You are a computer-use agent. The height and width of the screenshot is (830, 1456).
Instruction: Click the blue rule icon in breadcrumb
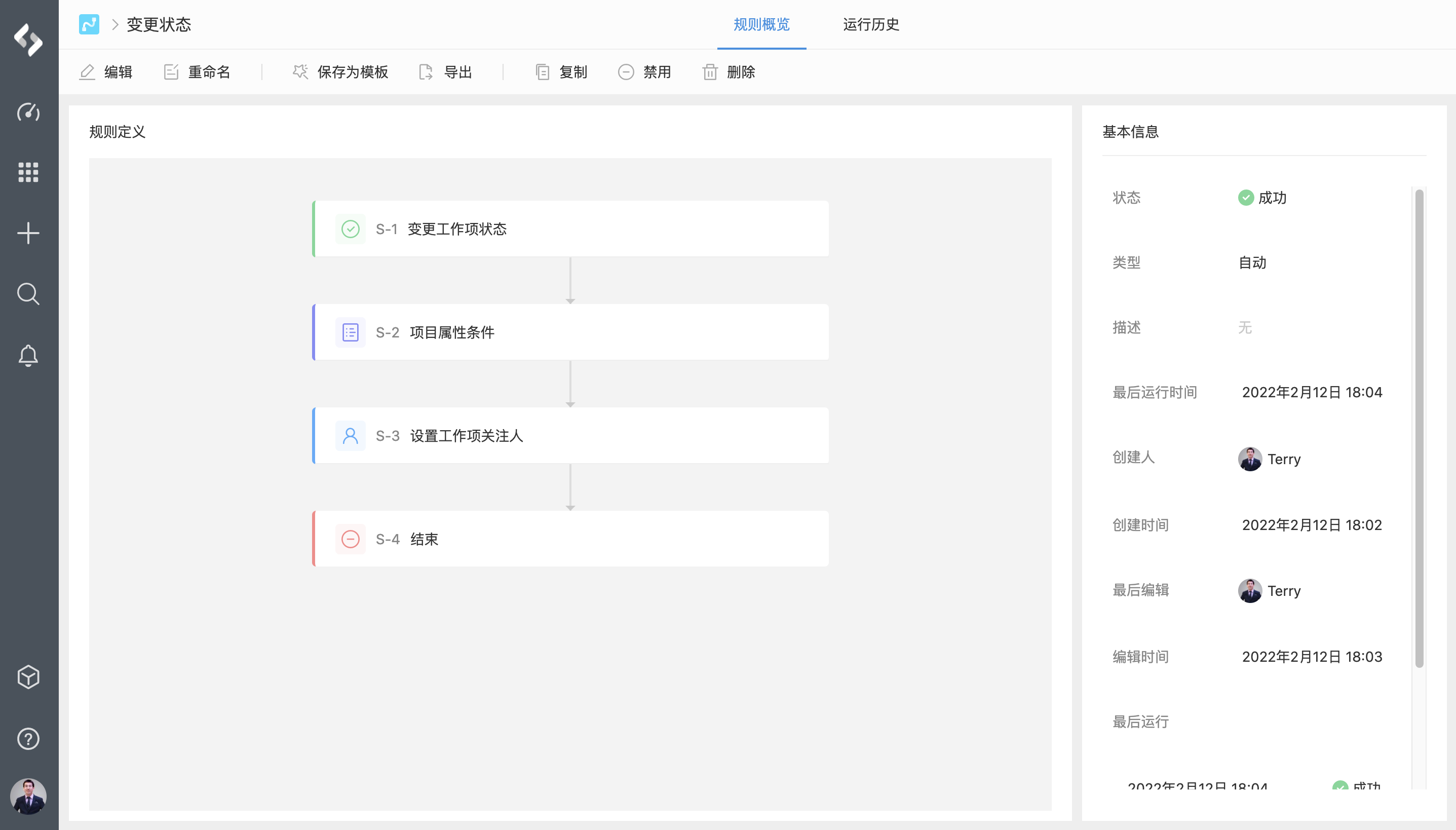(x=89, y=24)
